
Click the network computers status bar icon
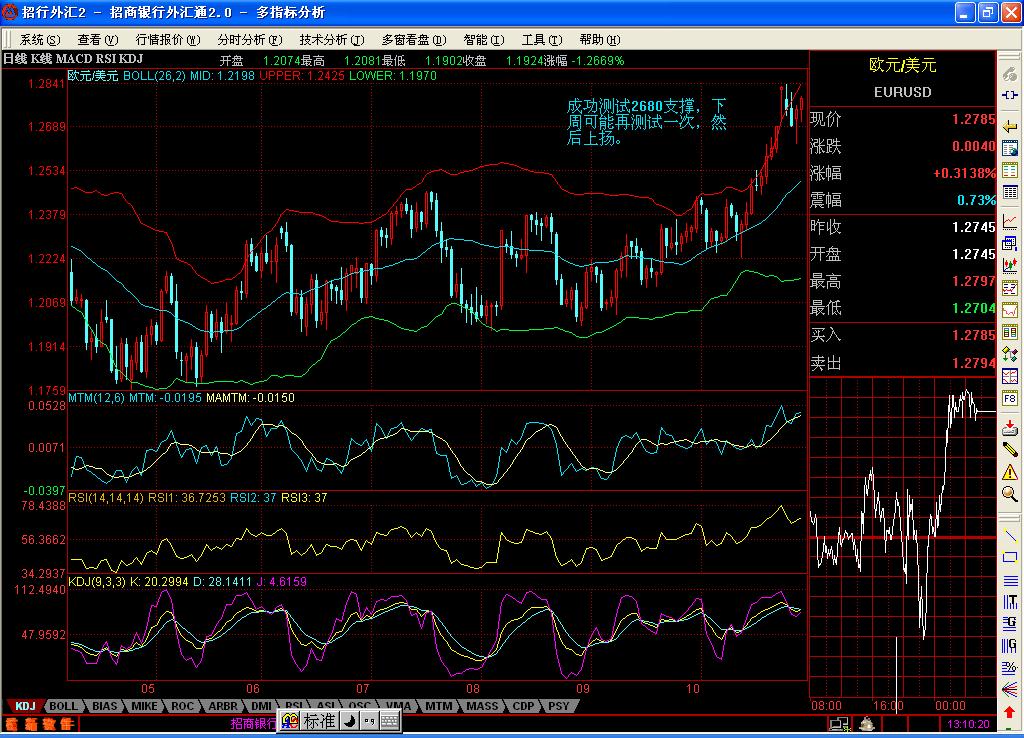[x=839, y=724]
